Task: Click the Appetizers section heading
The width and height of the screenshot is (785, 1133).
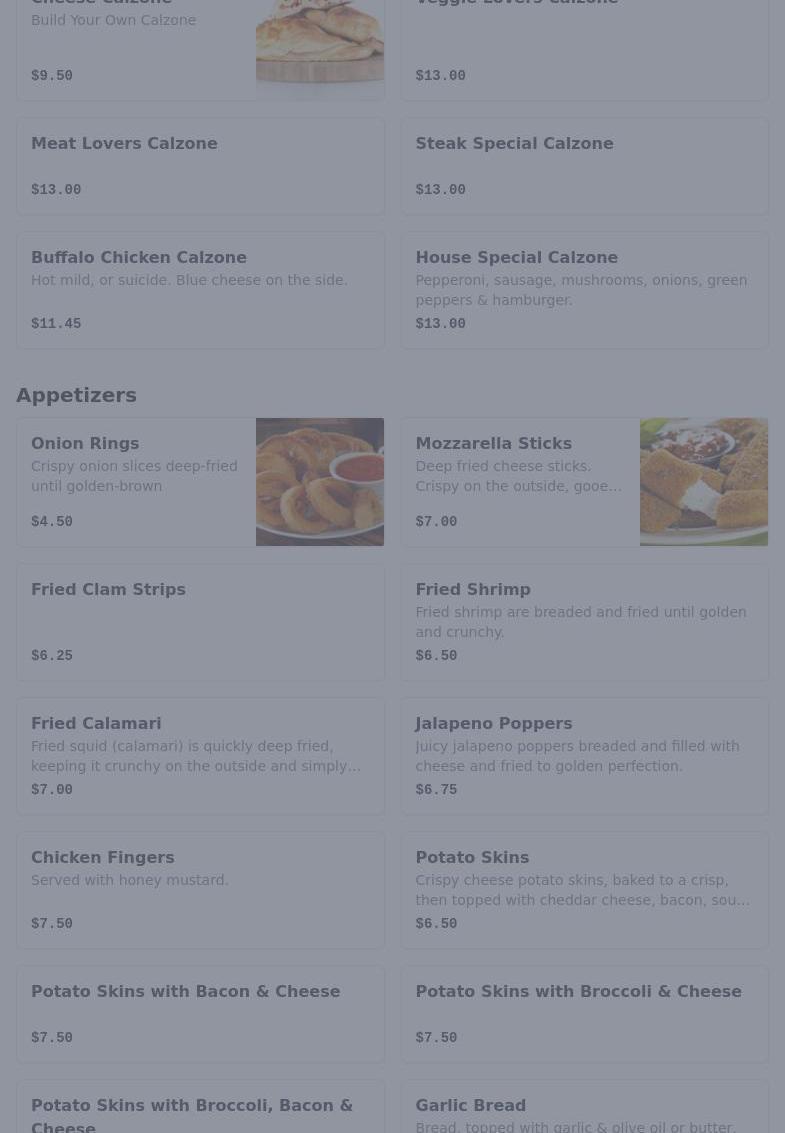Action: pyautogui.click(x=76, y=395)
